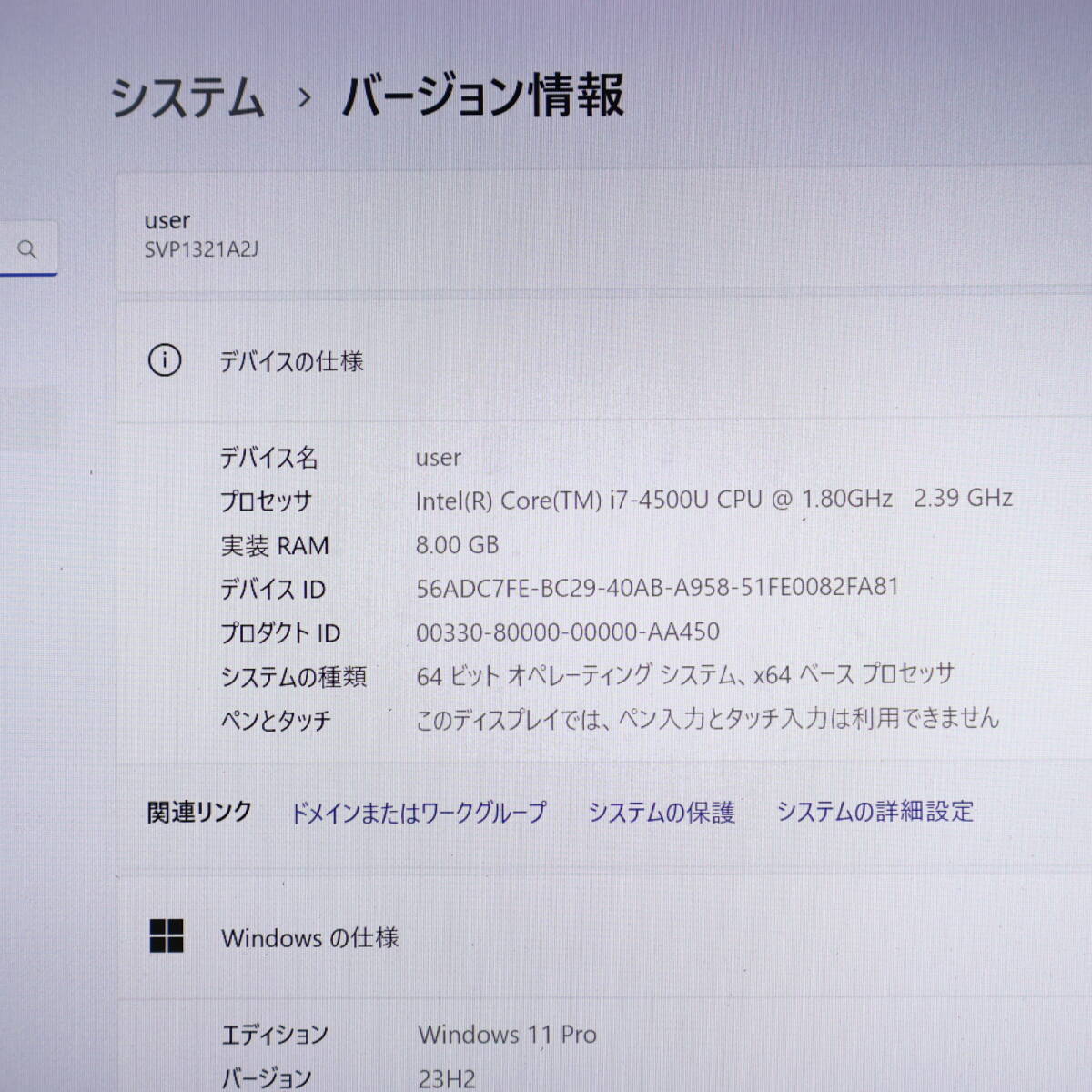This screenshot has height=1092, width=1092.
Task: Click the user name in the top card
Action: pyautogui.click(x=167, y=220)
